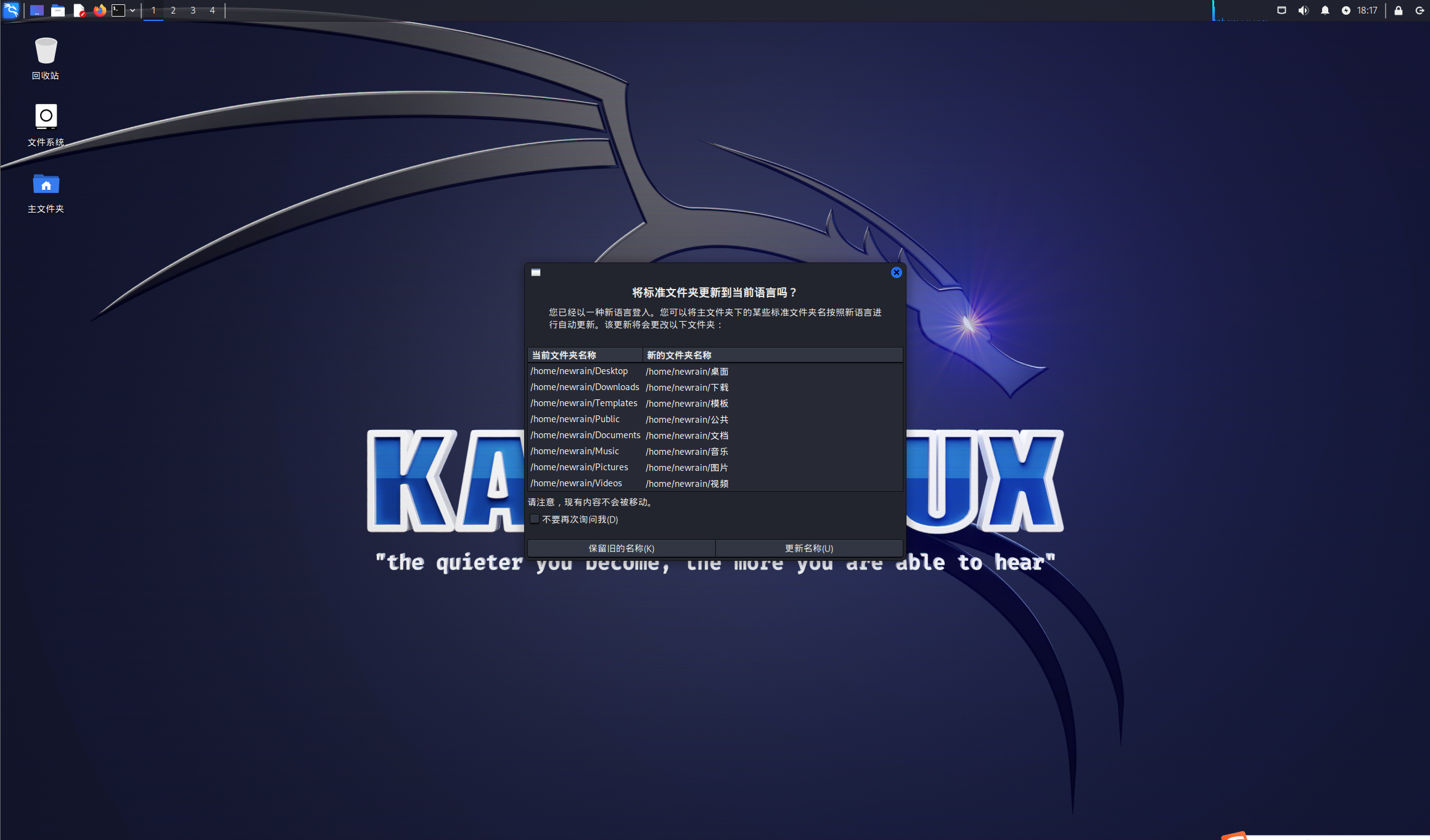1430x840 pixels.
Task: Click the /home/newrain/桌面 cell
Action: (687, 372)
